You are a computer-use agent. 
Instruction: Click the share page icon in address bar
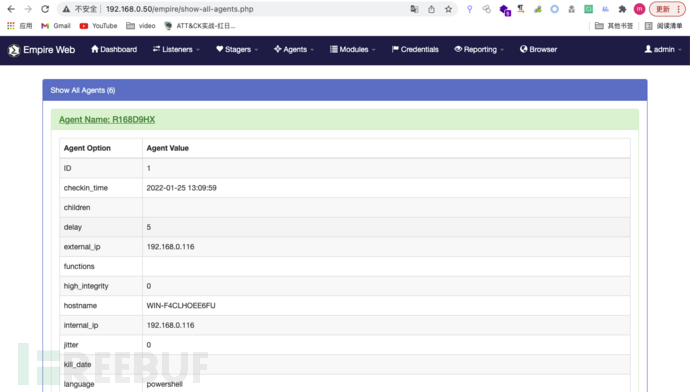click(x=431, y=9)
